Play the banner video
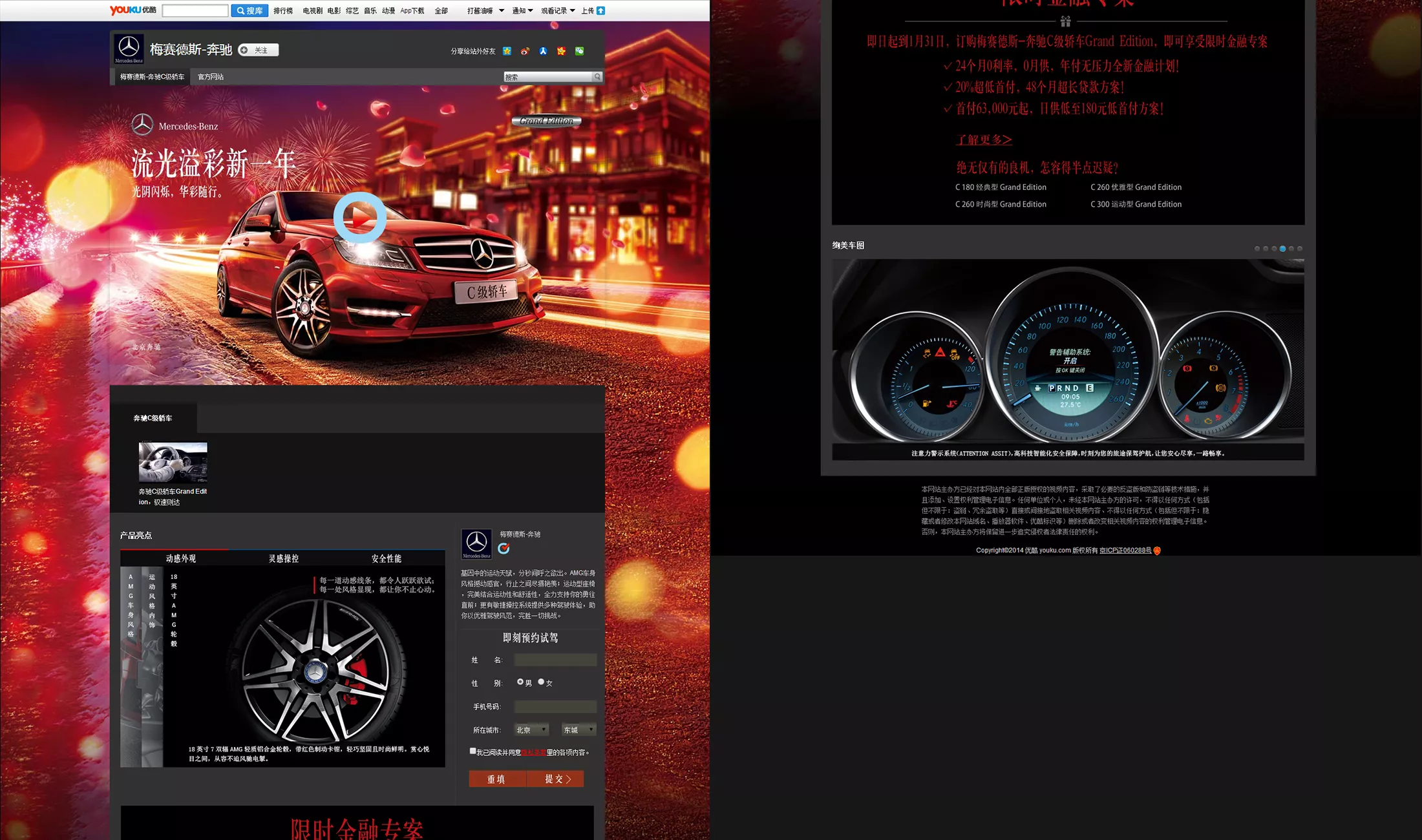The image size is (1422, 840). (x=360, y=218)
